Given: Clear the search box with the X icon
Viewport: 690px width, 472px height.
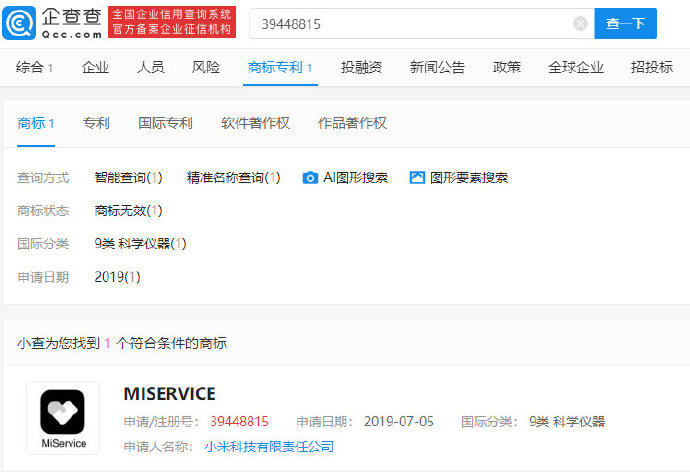Looking at the screenshot, I should (580, 23).
